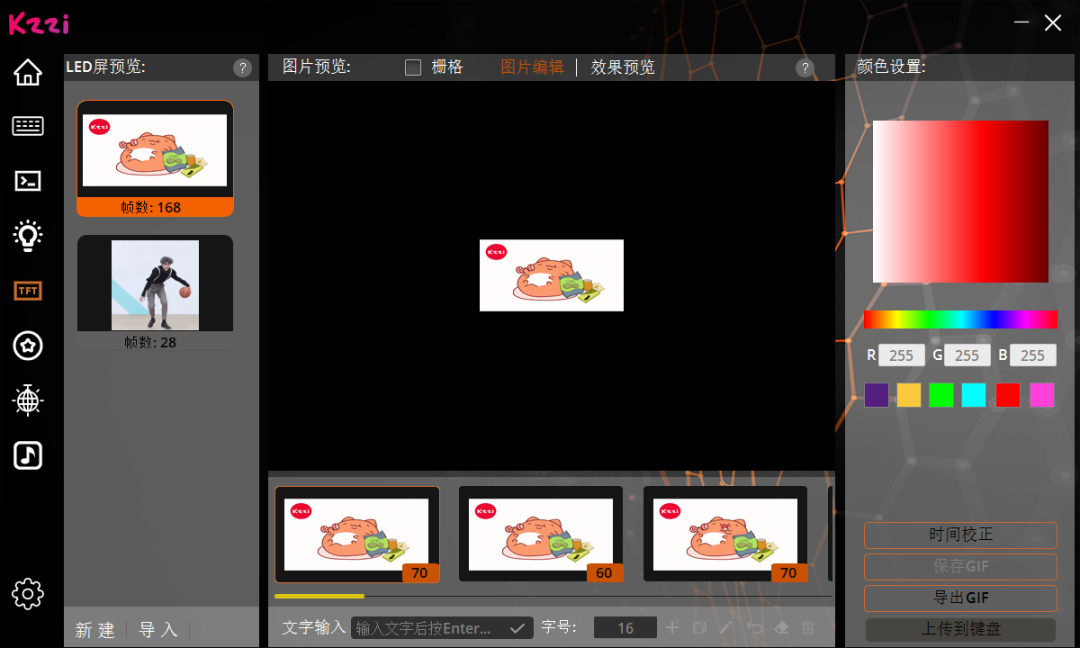Click the undo arrow icon
Image resolution: width=1080 pixels, height=648 pixels.
754,627
